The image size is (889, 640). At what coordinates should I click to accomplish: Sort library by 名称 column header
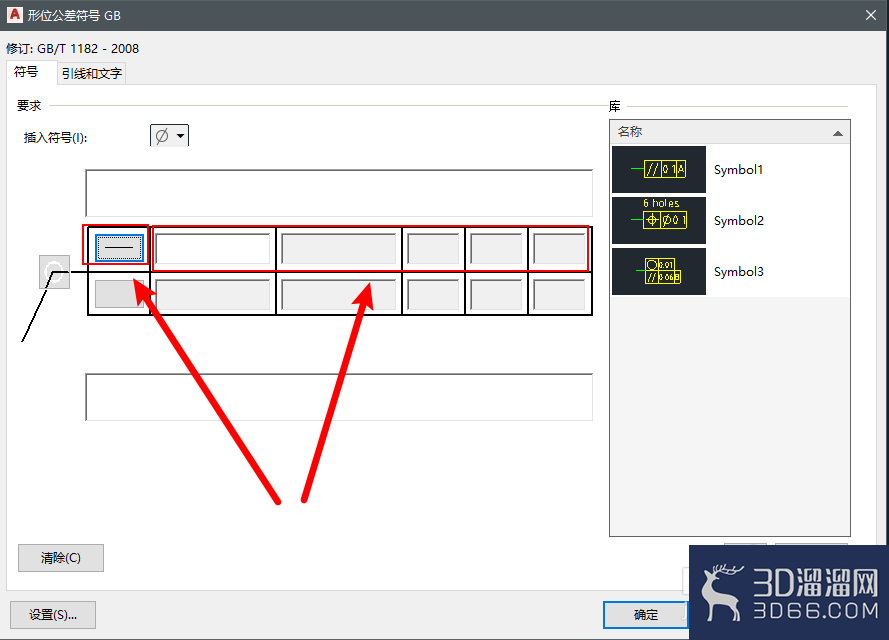[730, 132]
